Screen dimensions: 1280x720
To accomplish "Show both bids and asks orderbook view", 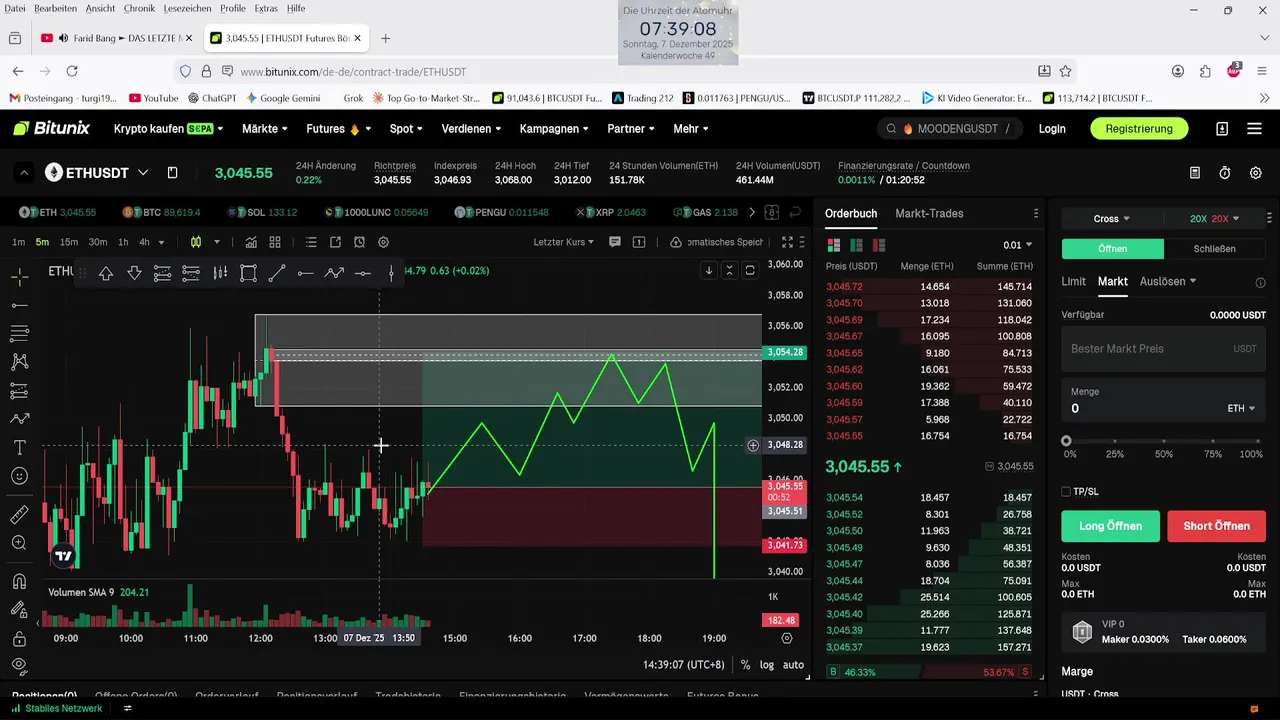I will pyautogui.click(x=834, y=245).
